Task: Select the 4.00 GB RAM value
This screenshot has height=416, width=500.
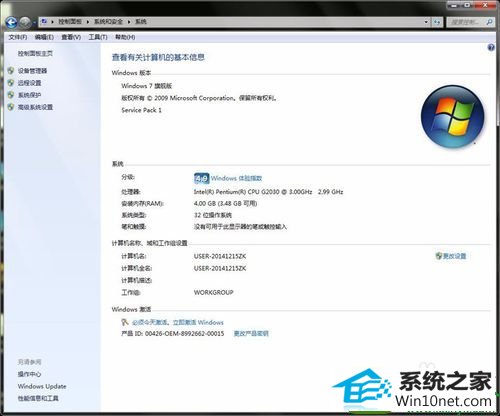Action: [x=225, y=203]
